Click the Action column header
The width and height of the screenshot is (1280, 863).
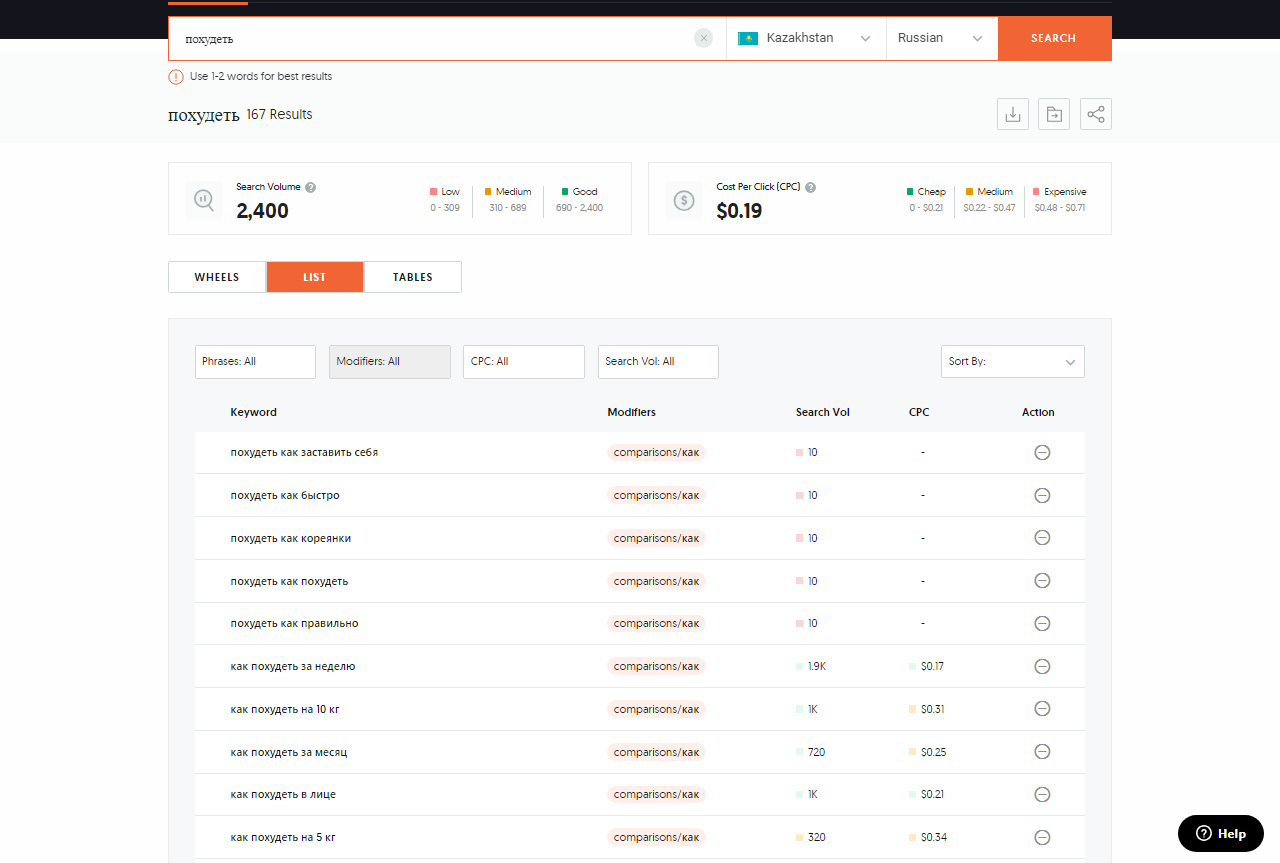click(1038, 412)
